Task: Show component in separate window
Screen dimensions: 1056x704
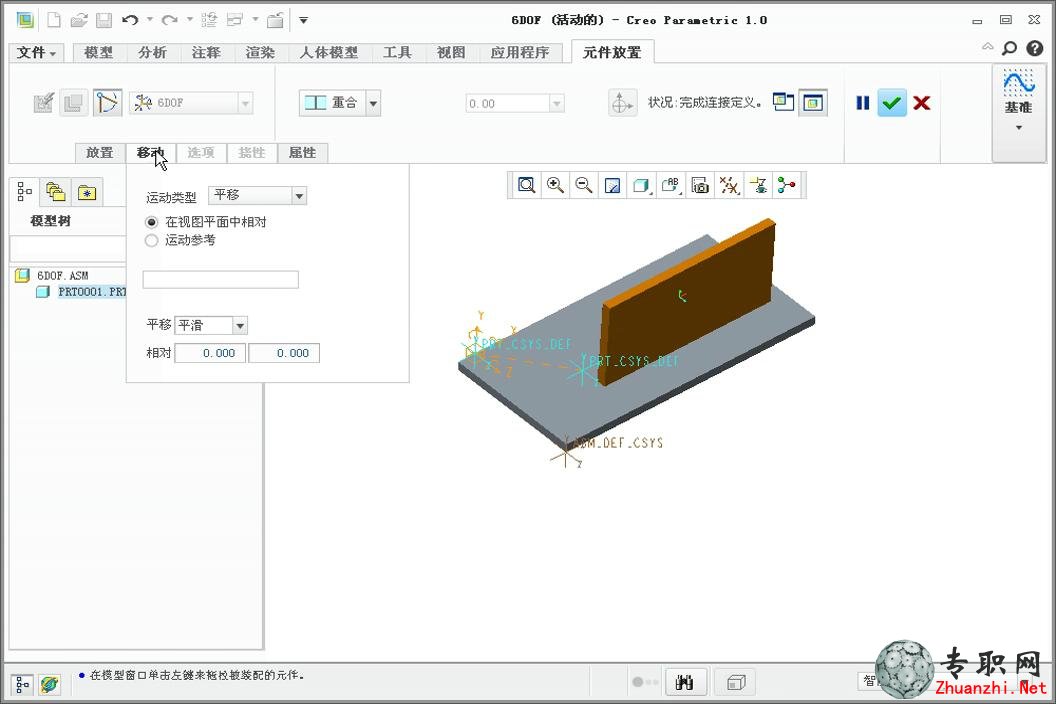Action: pos(783,102)
